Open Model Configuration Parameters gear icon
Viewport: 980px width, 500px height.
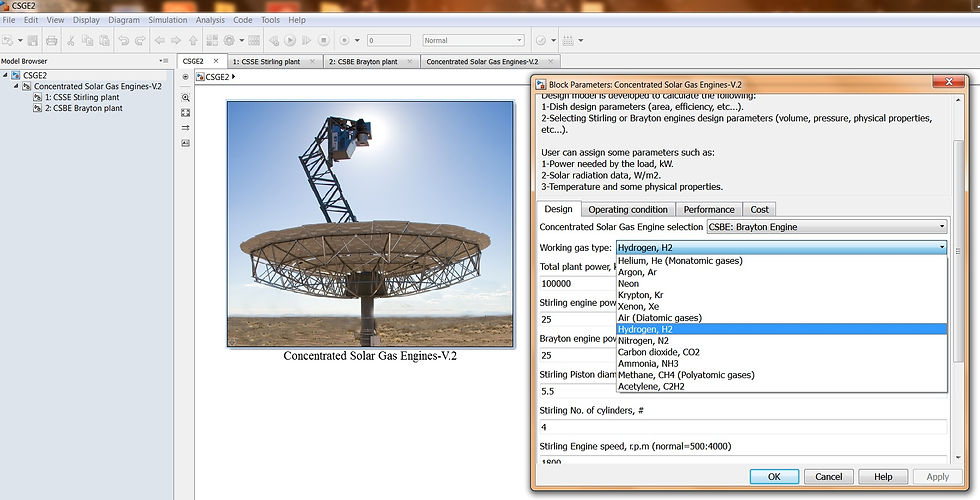coord(229,41)
